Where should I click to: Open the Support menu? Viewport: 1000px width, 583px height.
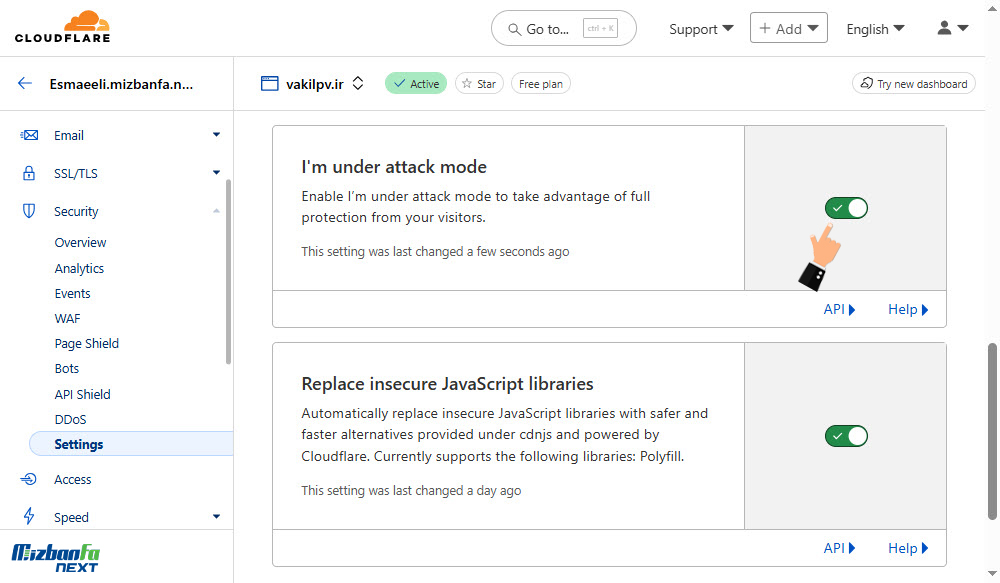[x=701, y=29]
